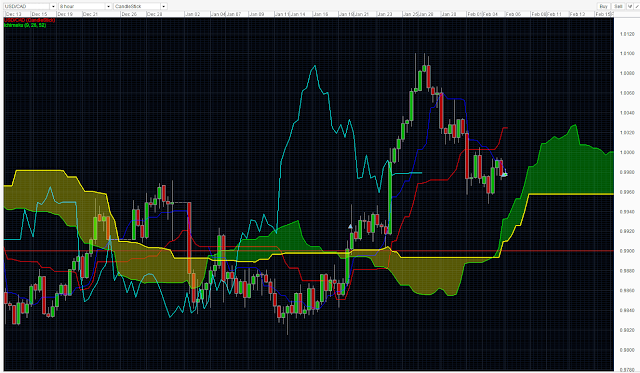The height and width of the screenshot is (373, 640).
Task: Click the 0.9900 price axis label
Action: [x=627, y=251]
